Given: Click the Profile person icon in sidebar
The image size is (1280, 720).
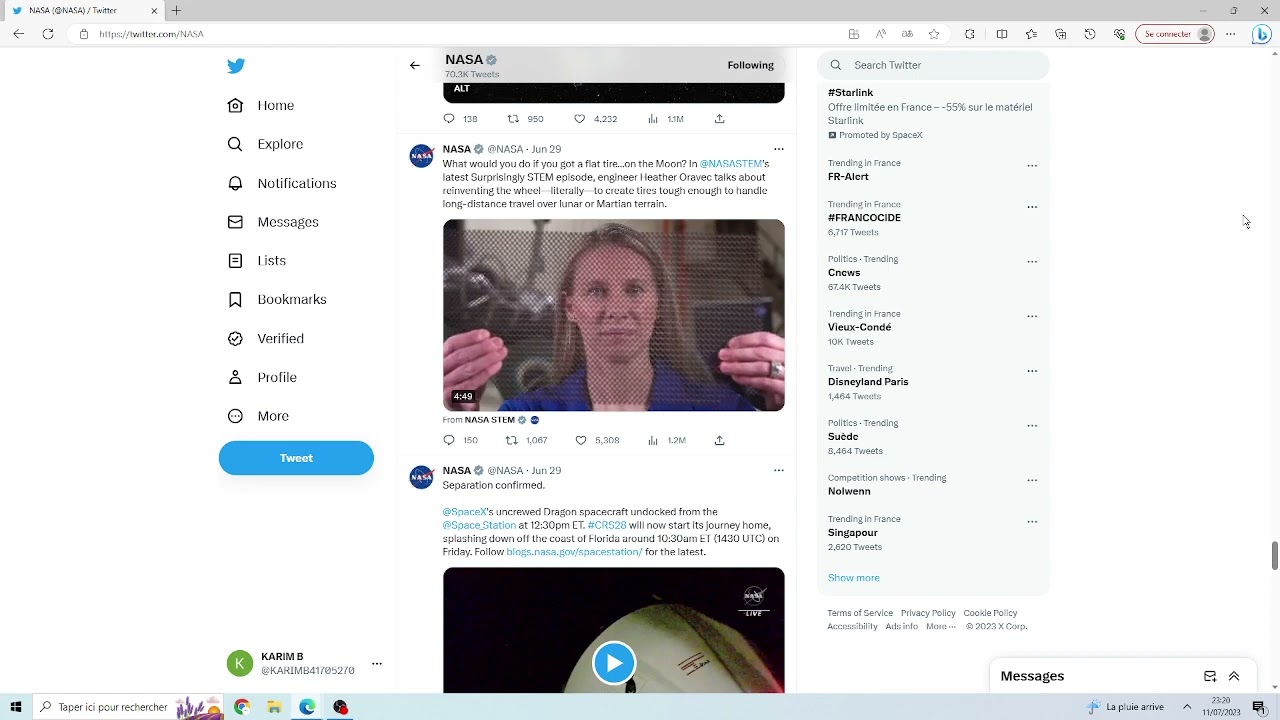Looking at the screenshot, I should click(x=235, y=377).
